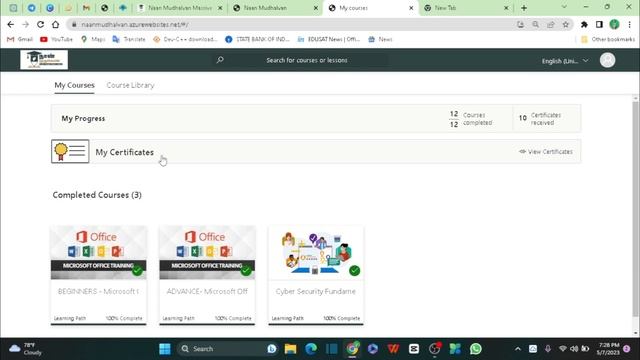Open Gmail bookmark
Screen dimensions: 640x360
click(20, 39)
